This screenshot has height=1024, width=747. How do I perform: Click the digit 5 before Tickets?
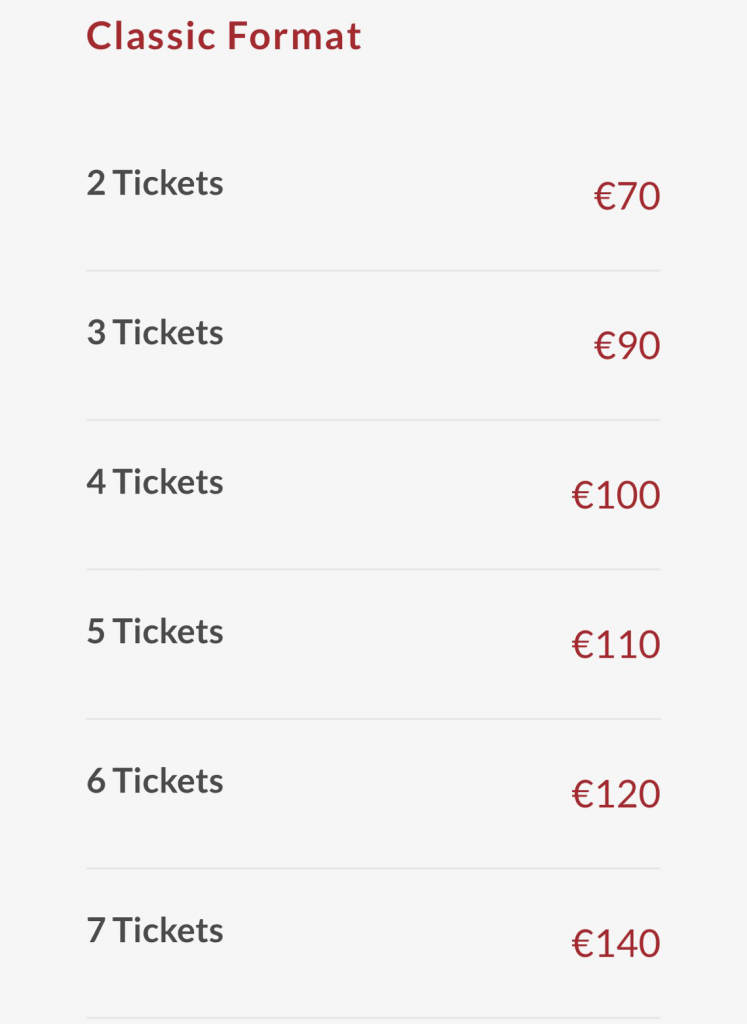coord(96,632)
